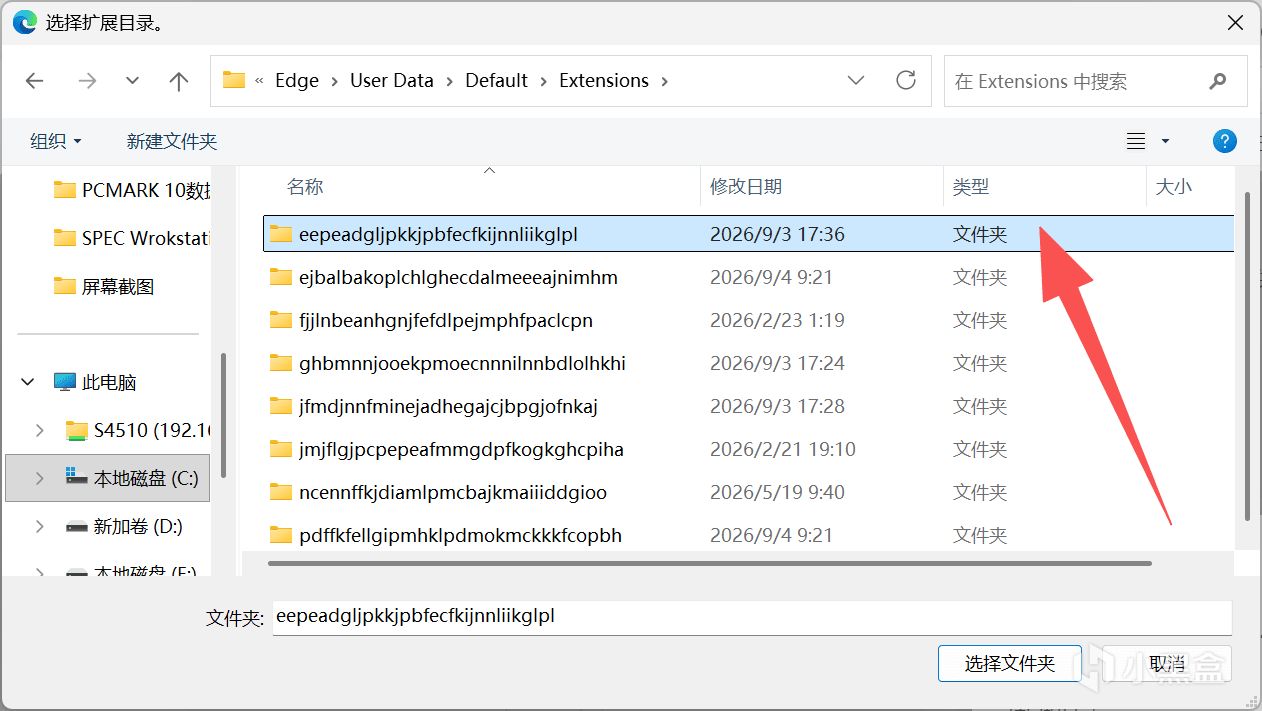Click the forward arrow icon
The image size is (1262, 711).
(x=87, y=81)
